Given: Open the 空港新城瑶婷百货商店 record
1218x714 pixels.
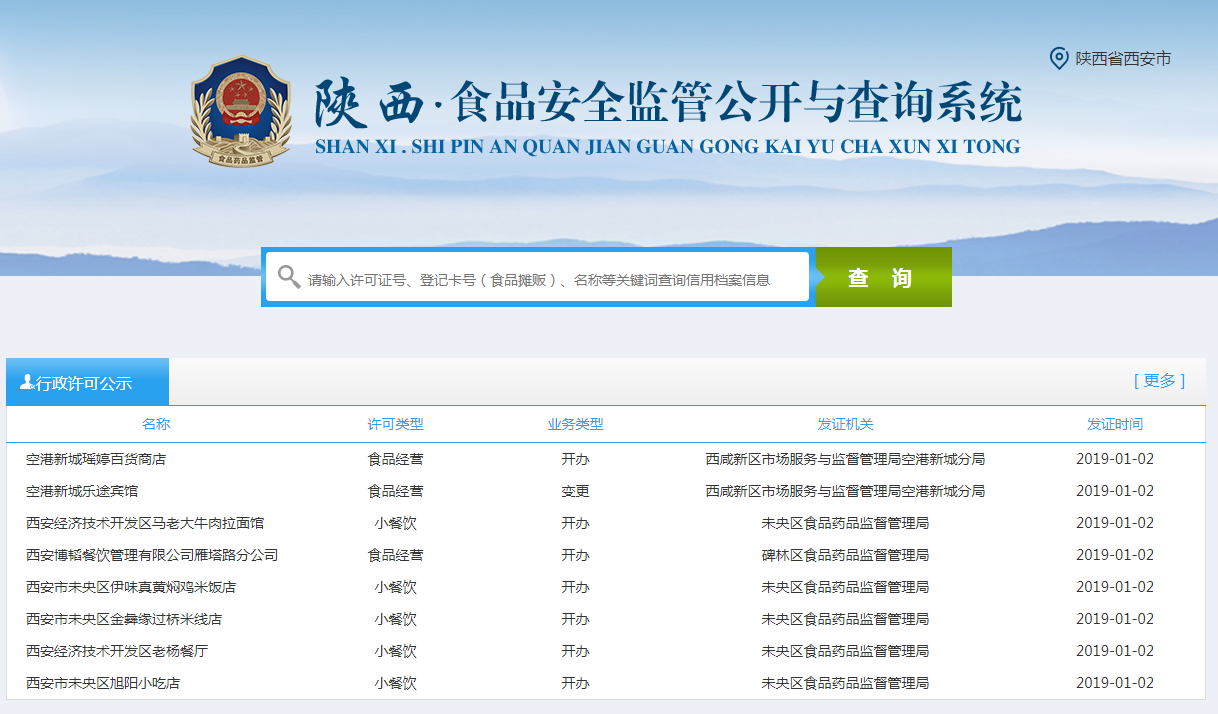Looking at the screenshot, I should 96,460.
